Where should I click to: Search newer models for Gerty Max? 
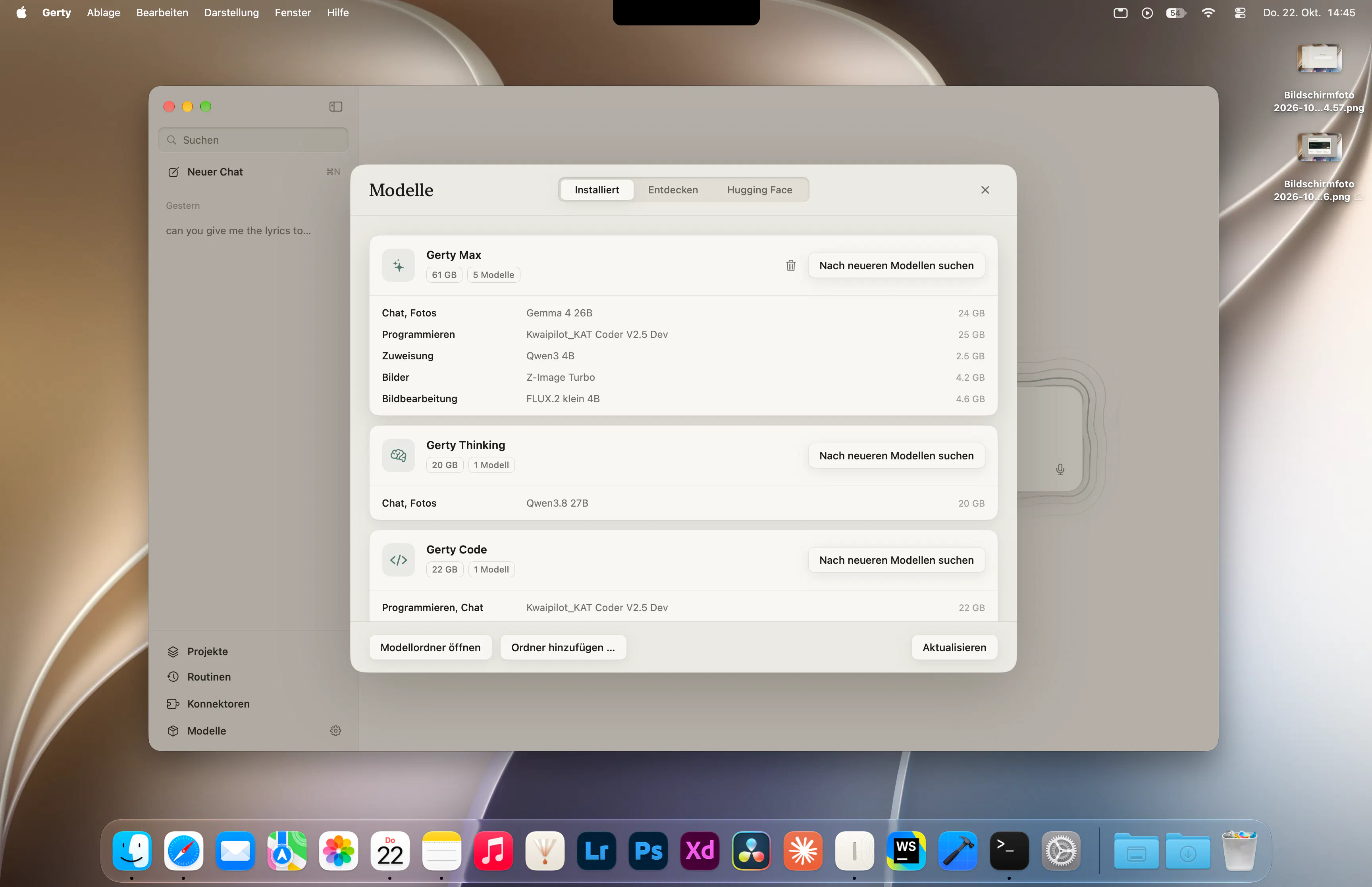(x=896, y=266)
